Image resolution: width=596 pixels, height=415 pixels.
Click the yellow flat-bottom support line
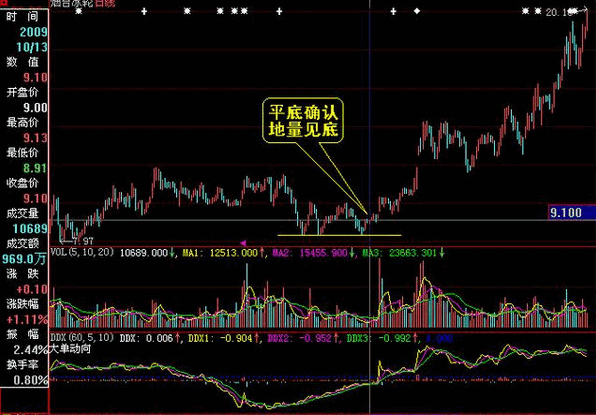click(339, 235)
